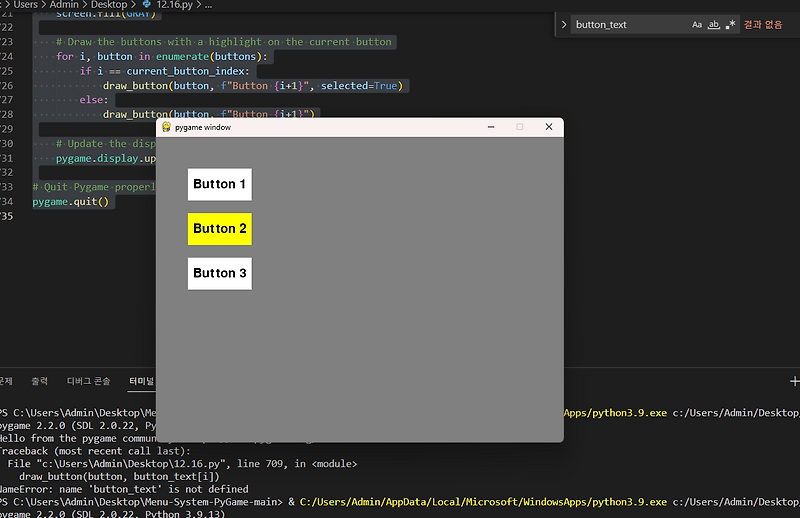
Task: Switch to the 디버그 콘솔 panel tab
Action: point(88,381)
